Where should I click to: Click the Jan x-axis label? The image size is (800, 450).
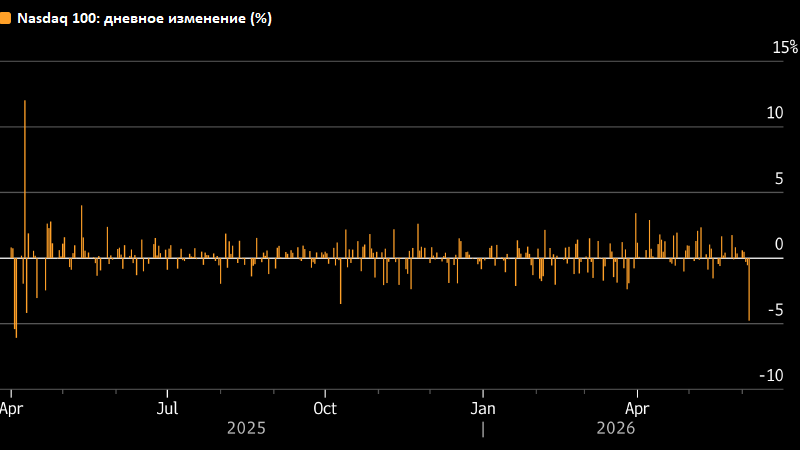pyautogui.click(x=483, y=408)
